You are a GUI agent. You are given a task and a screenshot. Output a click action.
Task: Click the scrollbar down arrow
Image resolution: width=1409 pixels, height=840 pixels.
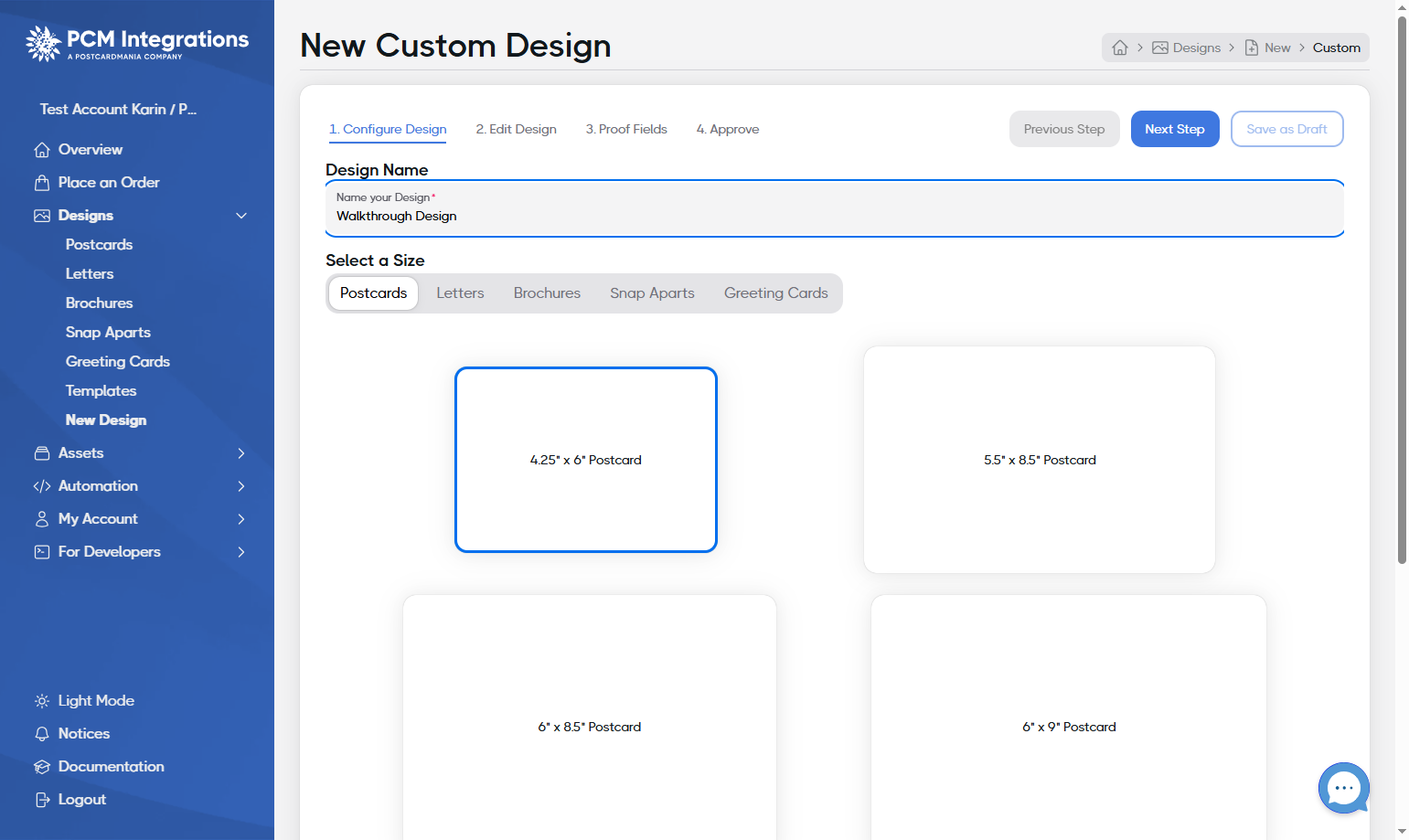coord(1403,832)
